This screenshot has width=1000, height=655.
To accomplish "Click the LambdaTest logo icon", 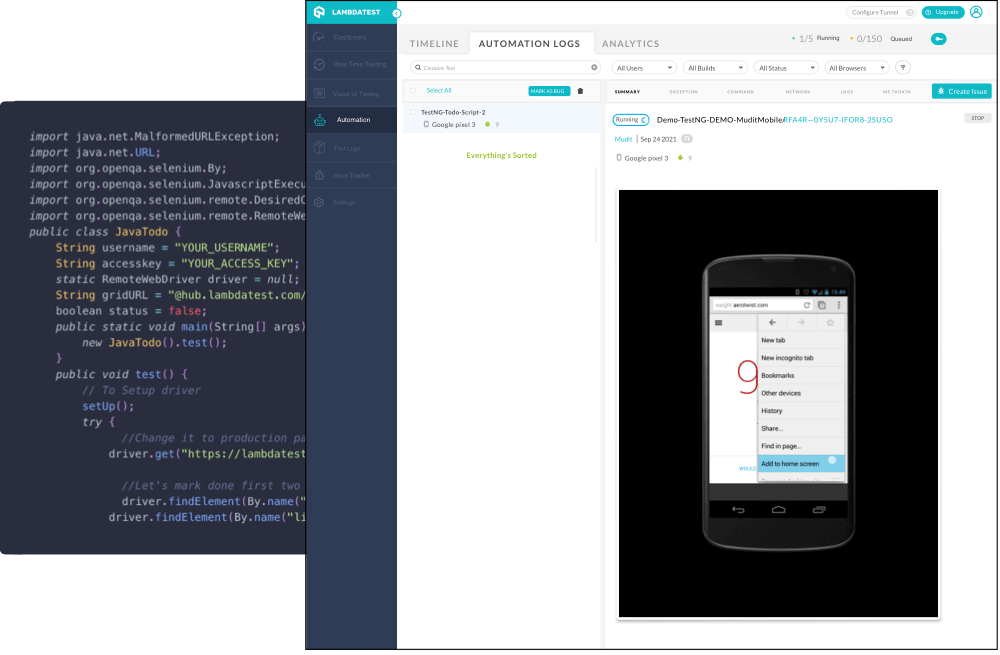I will tap(320, 12).
